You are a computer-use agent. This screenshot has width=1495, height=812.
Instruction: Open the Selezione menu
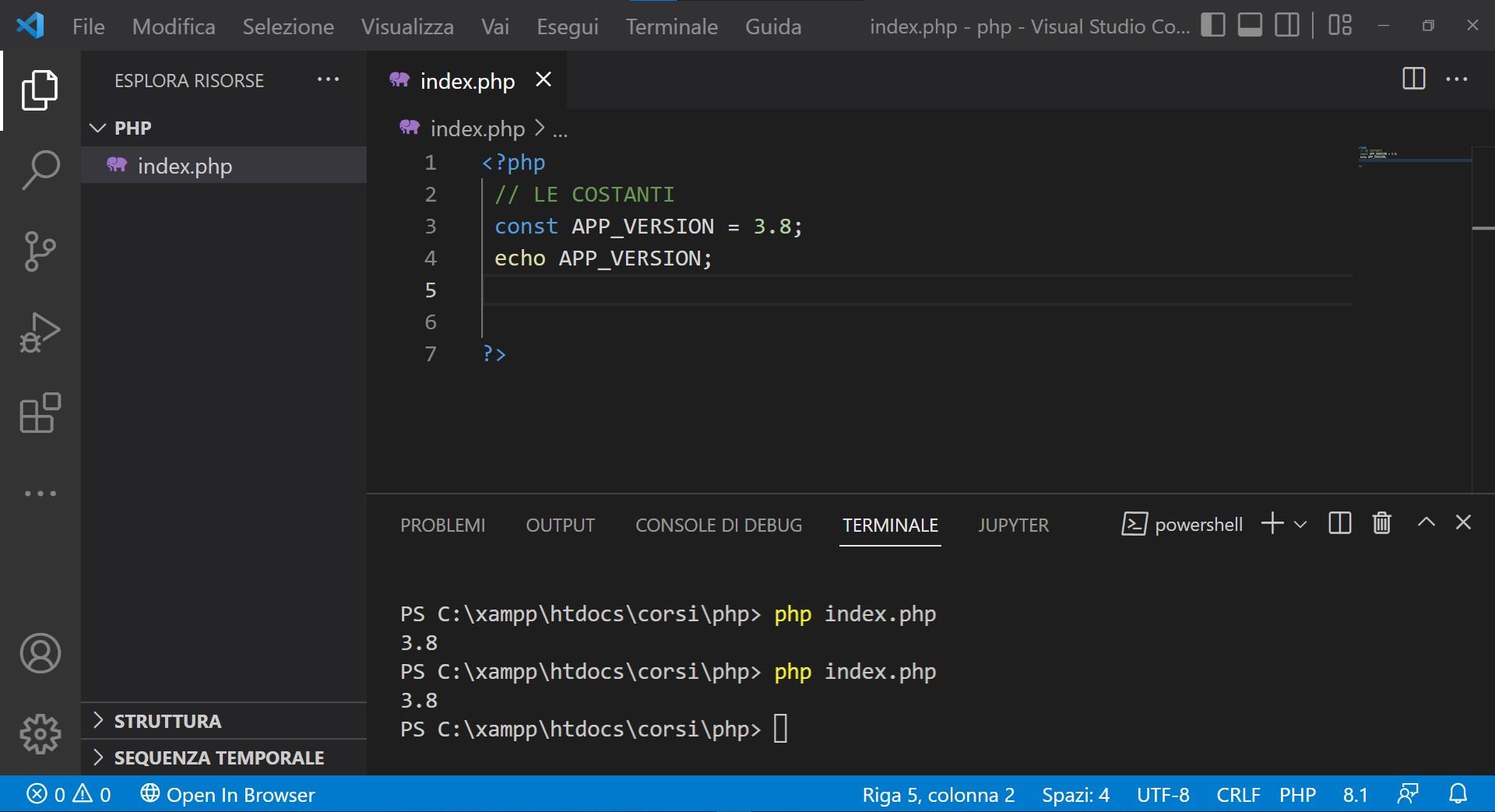pyautogui.click(x=288, y=26)
